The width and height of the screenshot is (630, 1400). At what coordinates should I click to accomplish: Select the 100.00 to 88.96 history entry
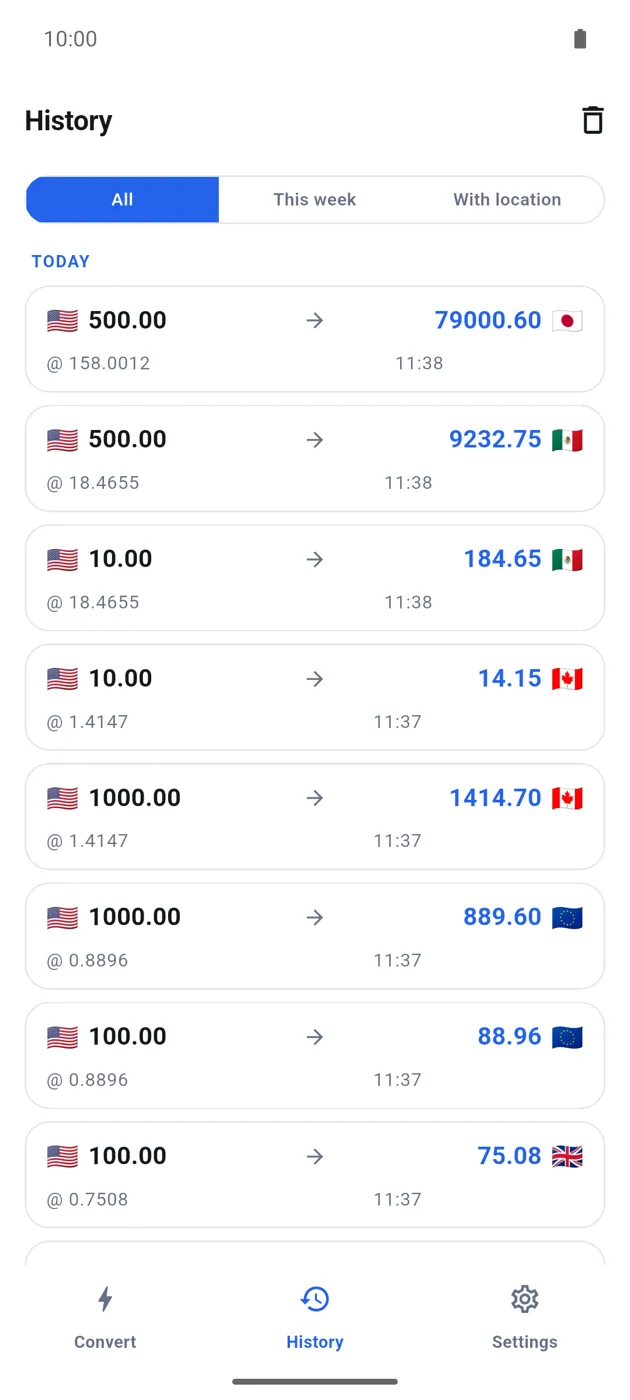pyautogui.click(x=315, y=1056)
